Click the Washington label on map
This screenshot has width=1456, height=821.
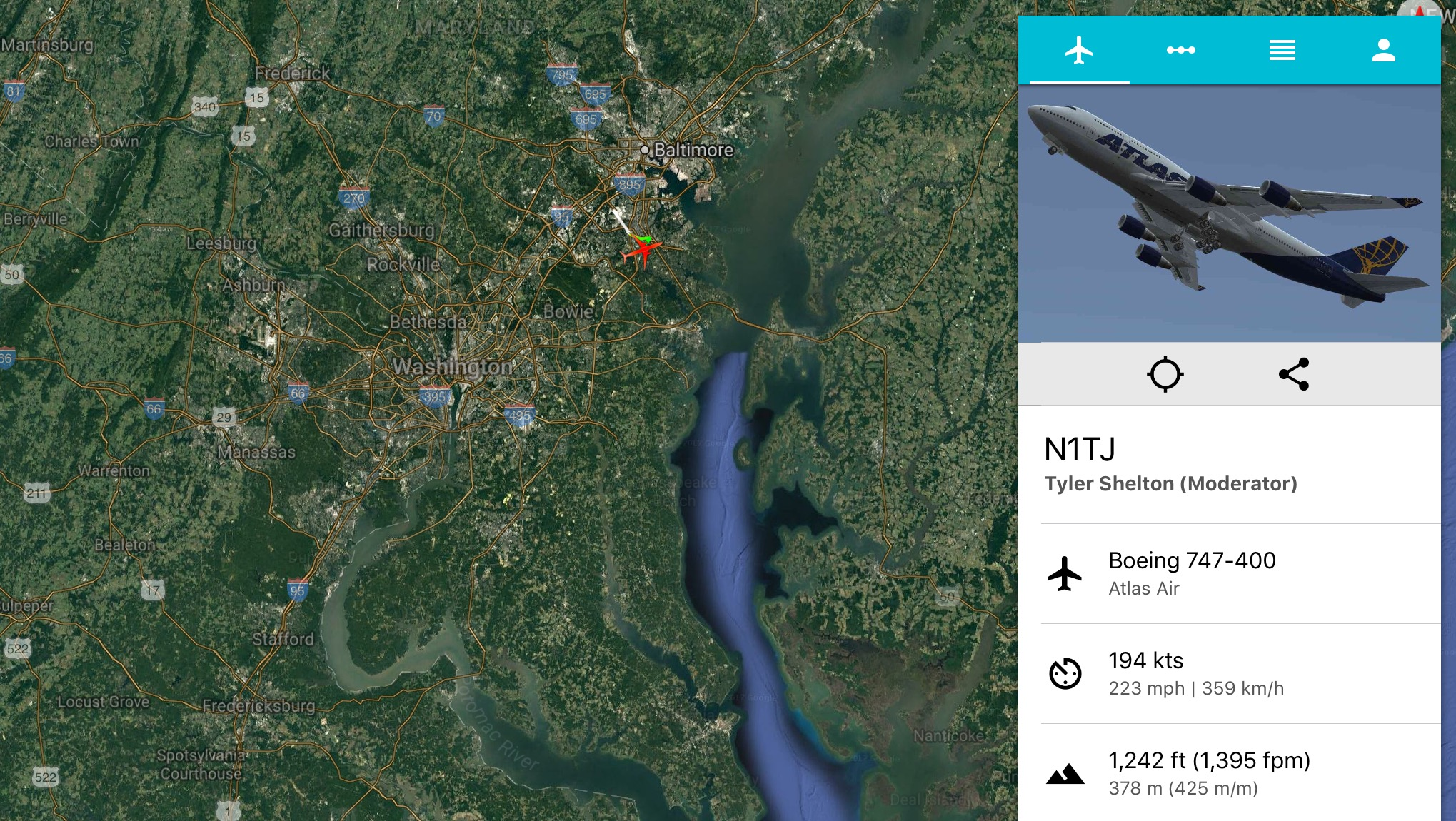452,367
